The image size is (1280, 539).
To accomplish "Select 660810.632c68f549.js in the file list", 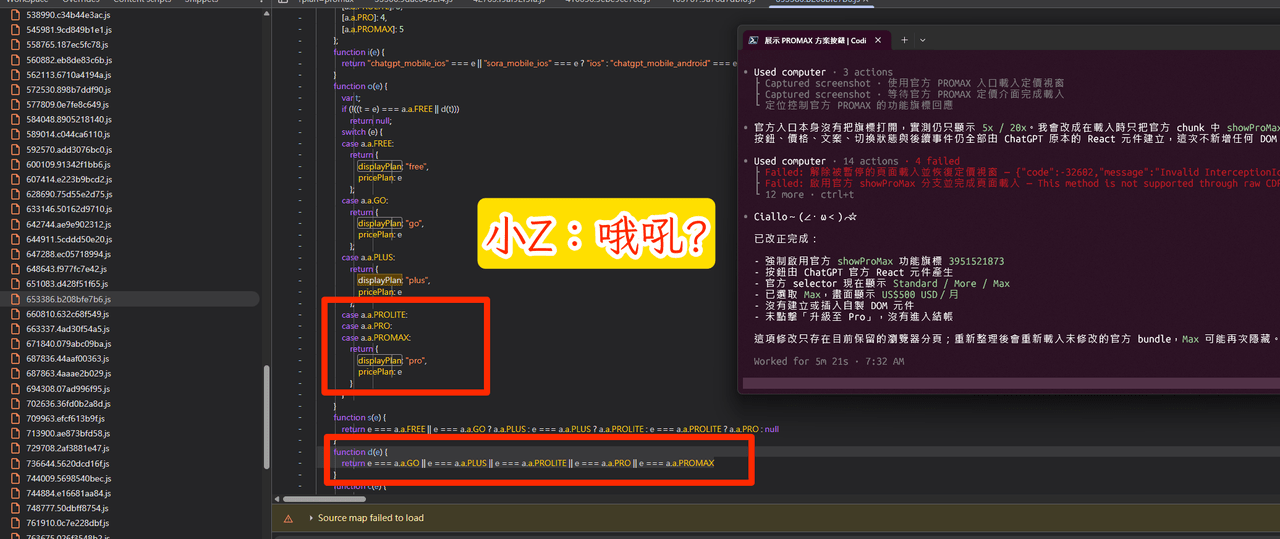I will 70,314.
